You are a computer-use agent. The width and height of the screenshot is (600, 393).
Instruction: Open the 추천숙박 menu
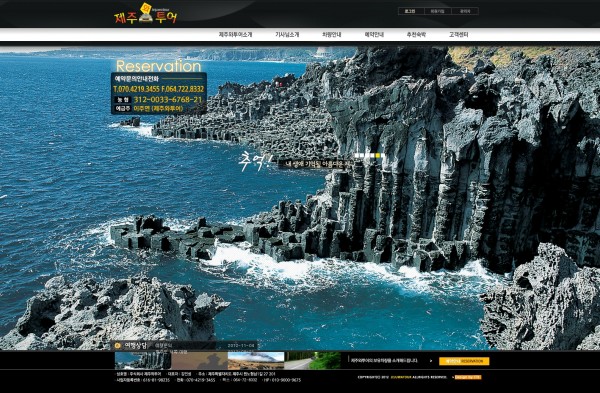416,34
